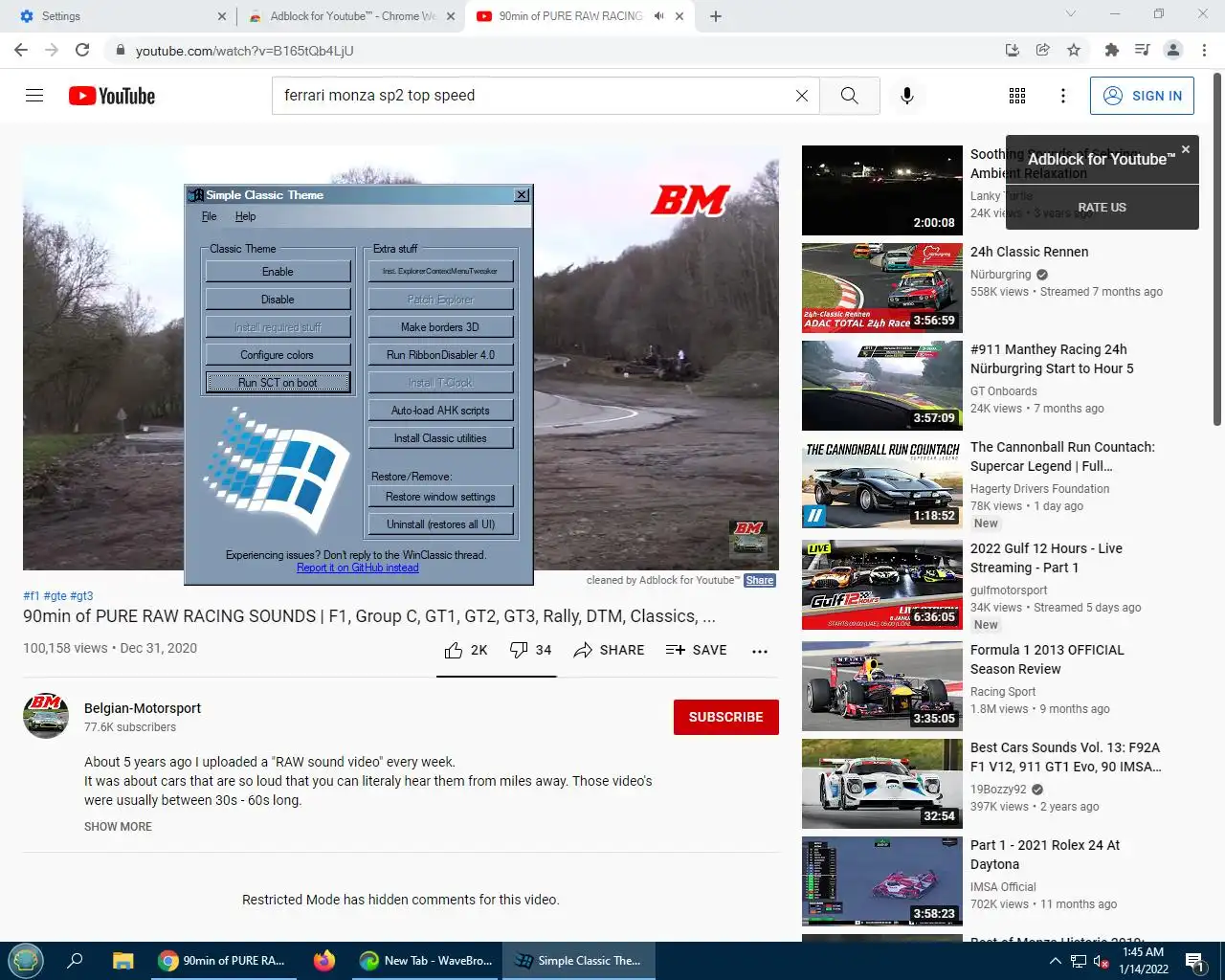Reload the page in Chrome
1225x980 pixels.
tap(82, 50)
